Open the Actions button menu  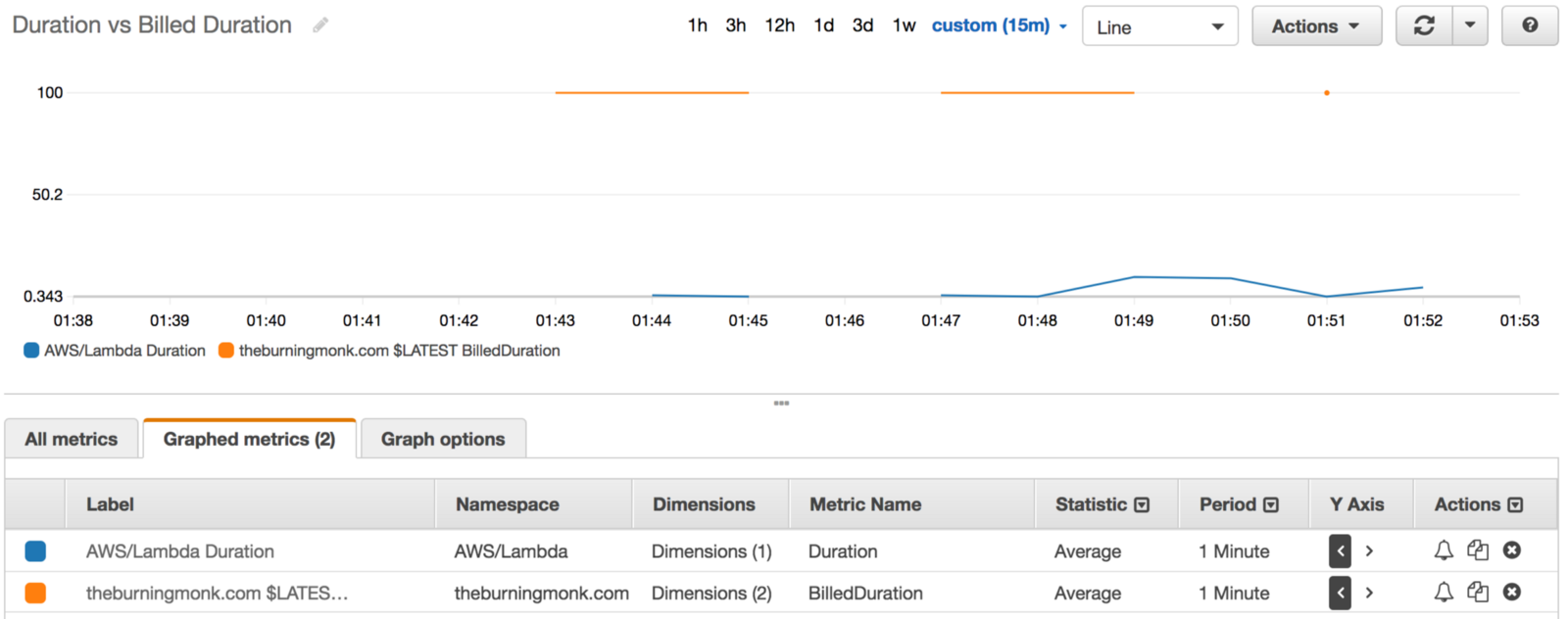[x=1316, y=26]
